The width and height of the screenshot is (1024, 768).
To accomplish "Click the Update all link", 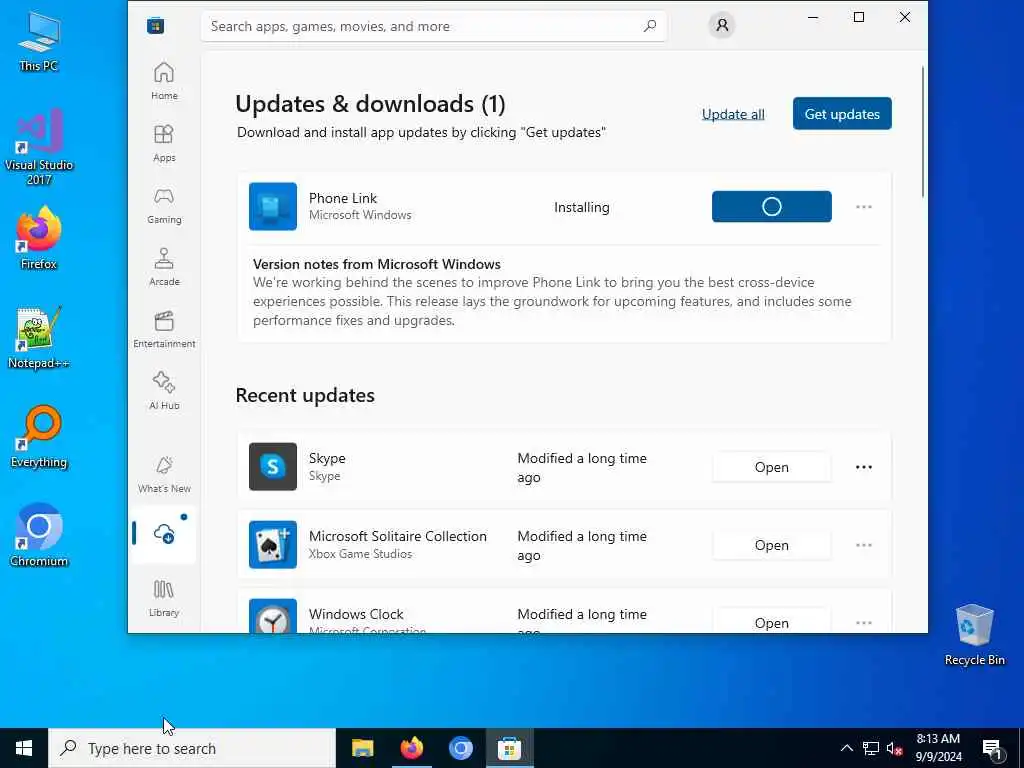I will (733, 114).
